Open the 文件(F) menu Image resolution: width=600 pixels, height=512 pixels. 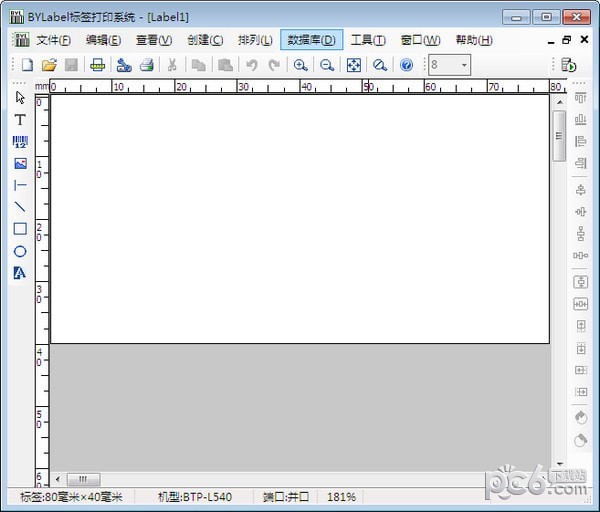tap(54, 40)
